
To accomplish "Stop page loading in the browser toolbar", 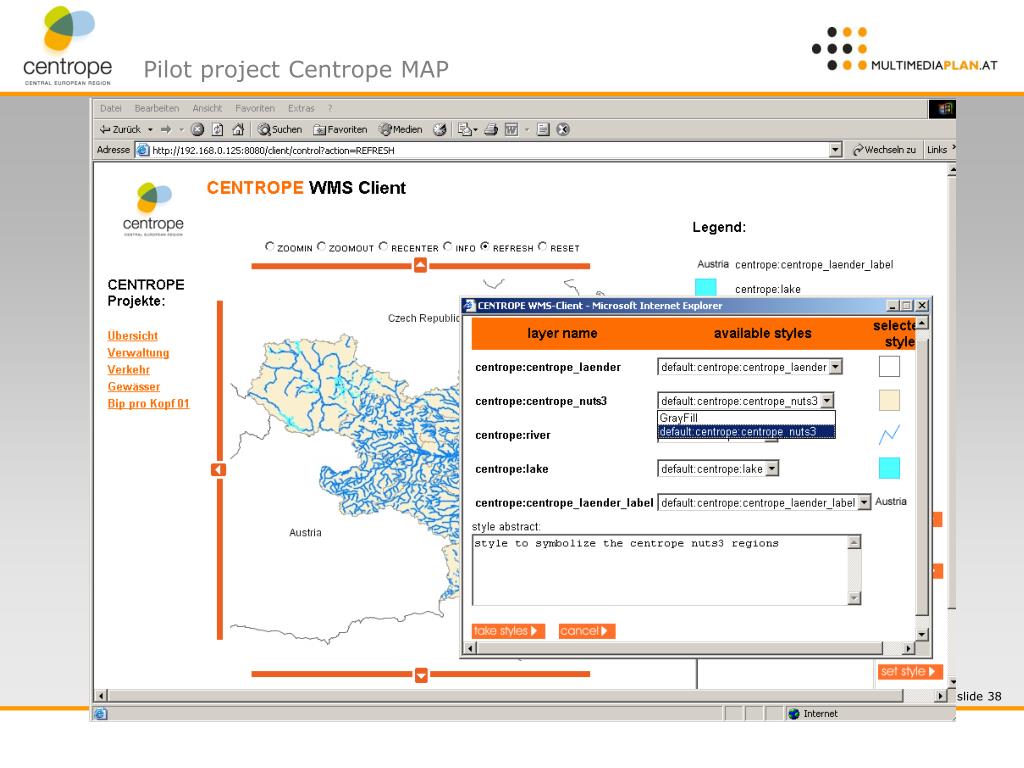I will (x=197, y=129).
